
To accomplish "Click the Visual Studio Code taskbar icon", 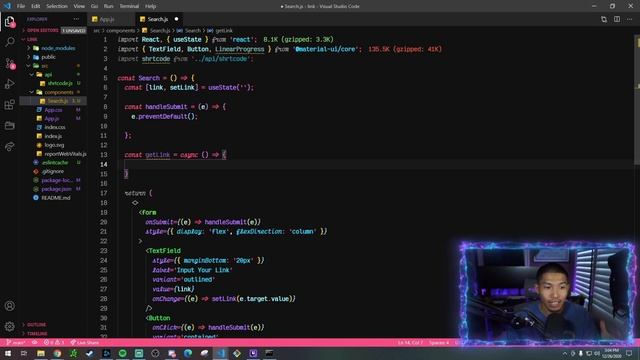I will point(220,353).
